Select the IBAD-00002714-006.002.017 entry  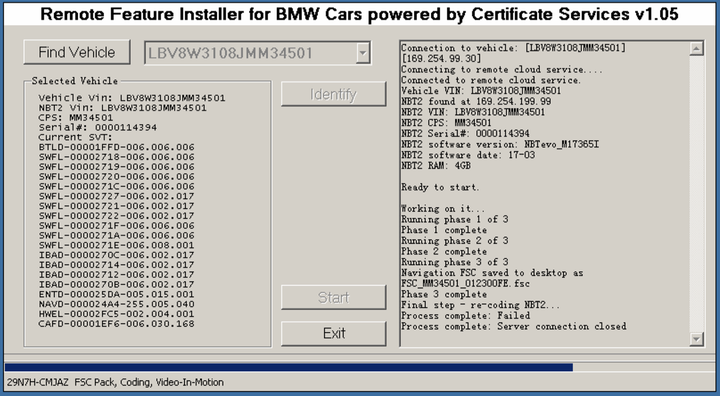116,265
